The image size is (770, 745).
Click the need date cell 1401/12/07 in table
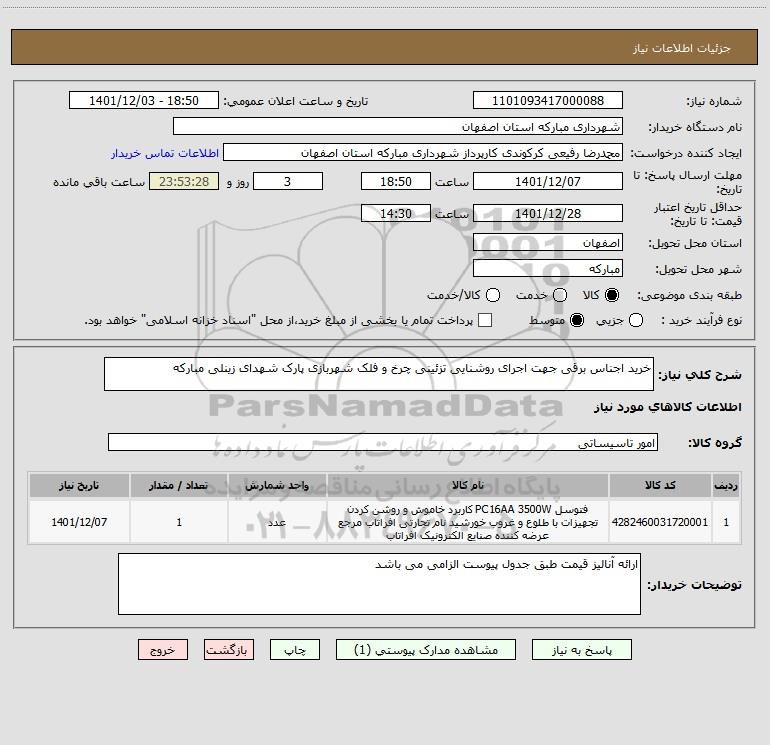(79, 522)
